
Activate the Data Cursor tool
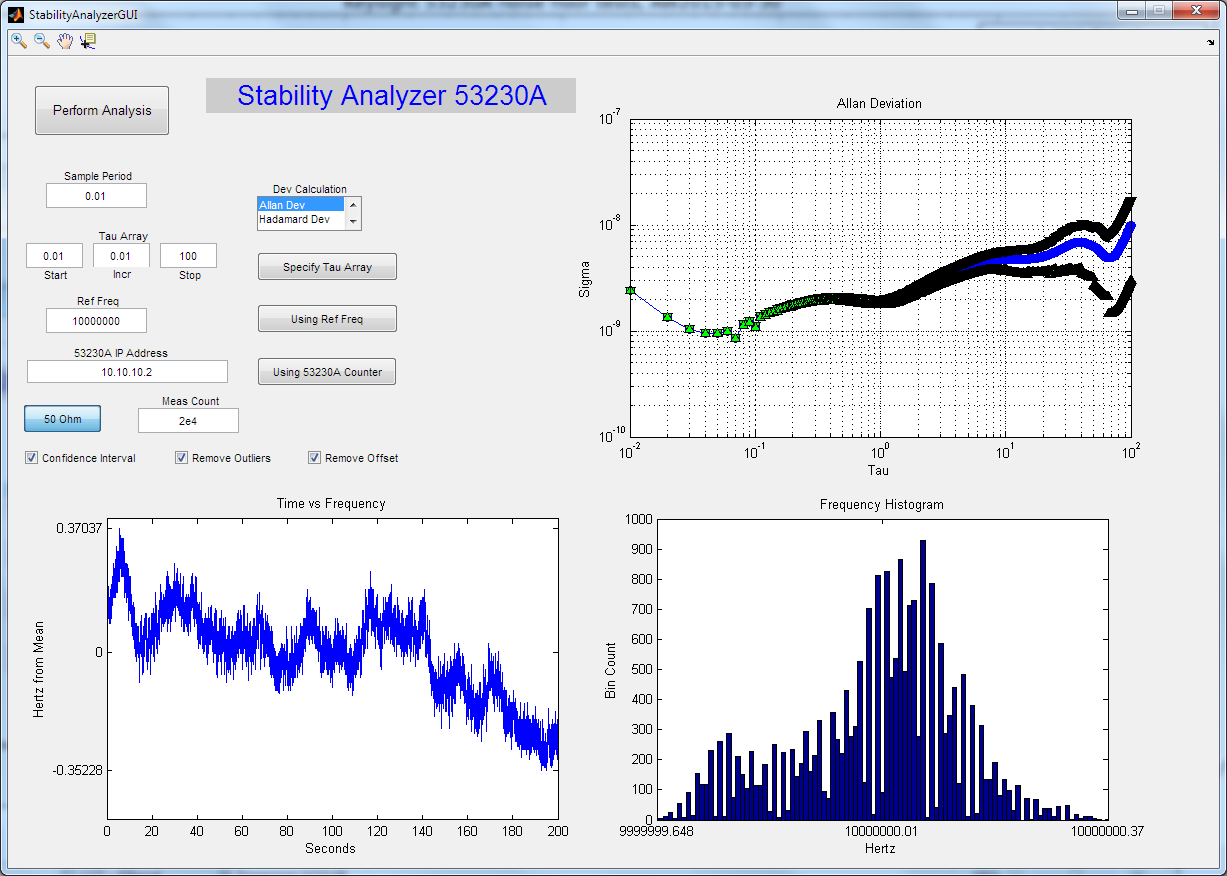point(88,41)
